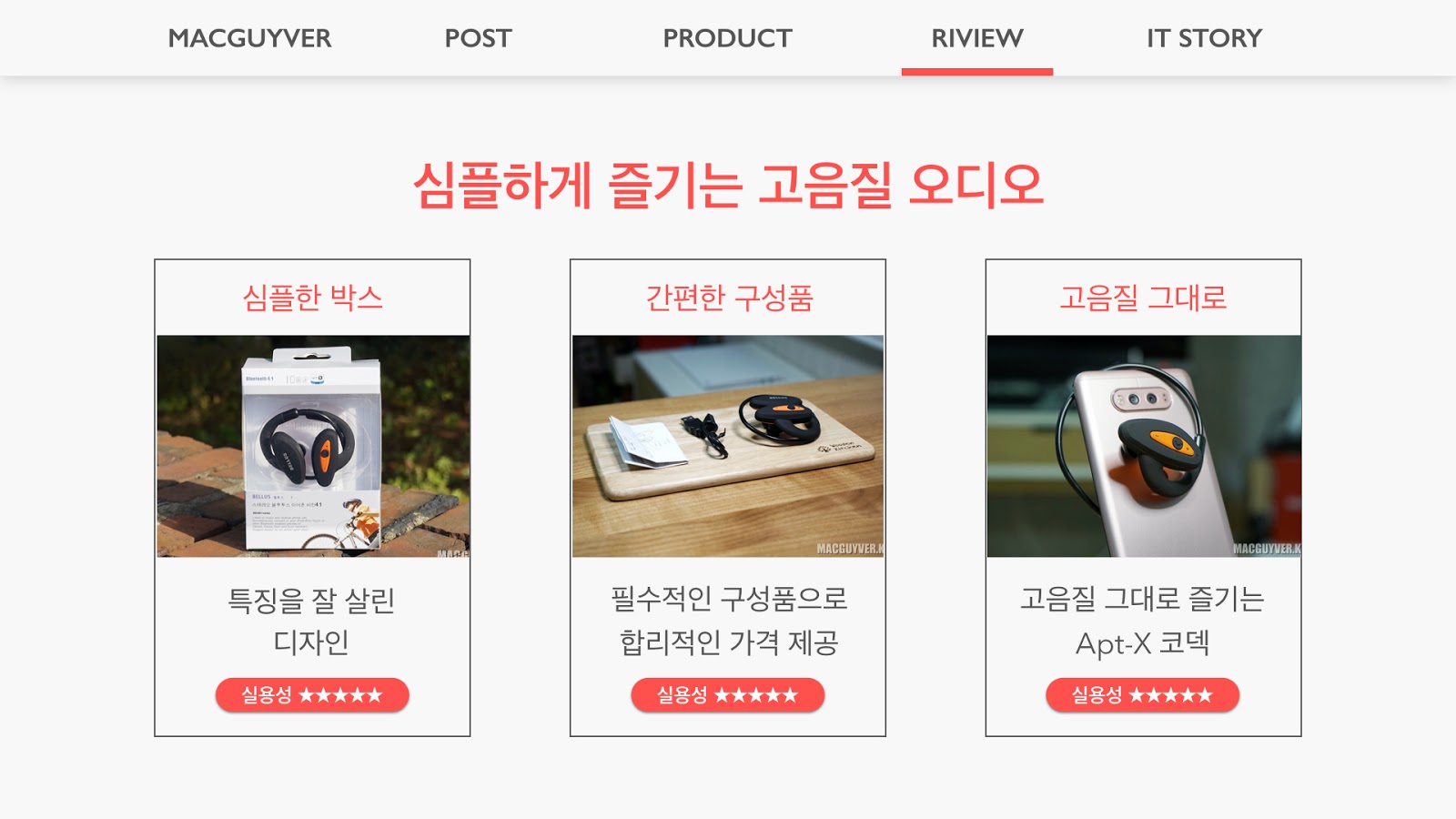Select the 심플한 박스 card title
The image size is (1456, 819).
click(312, 298)
